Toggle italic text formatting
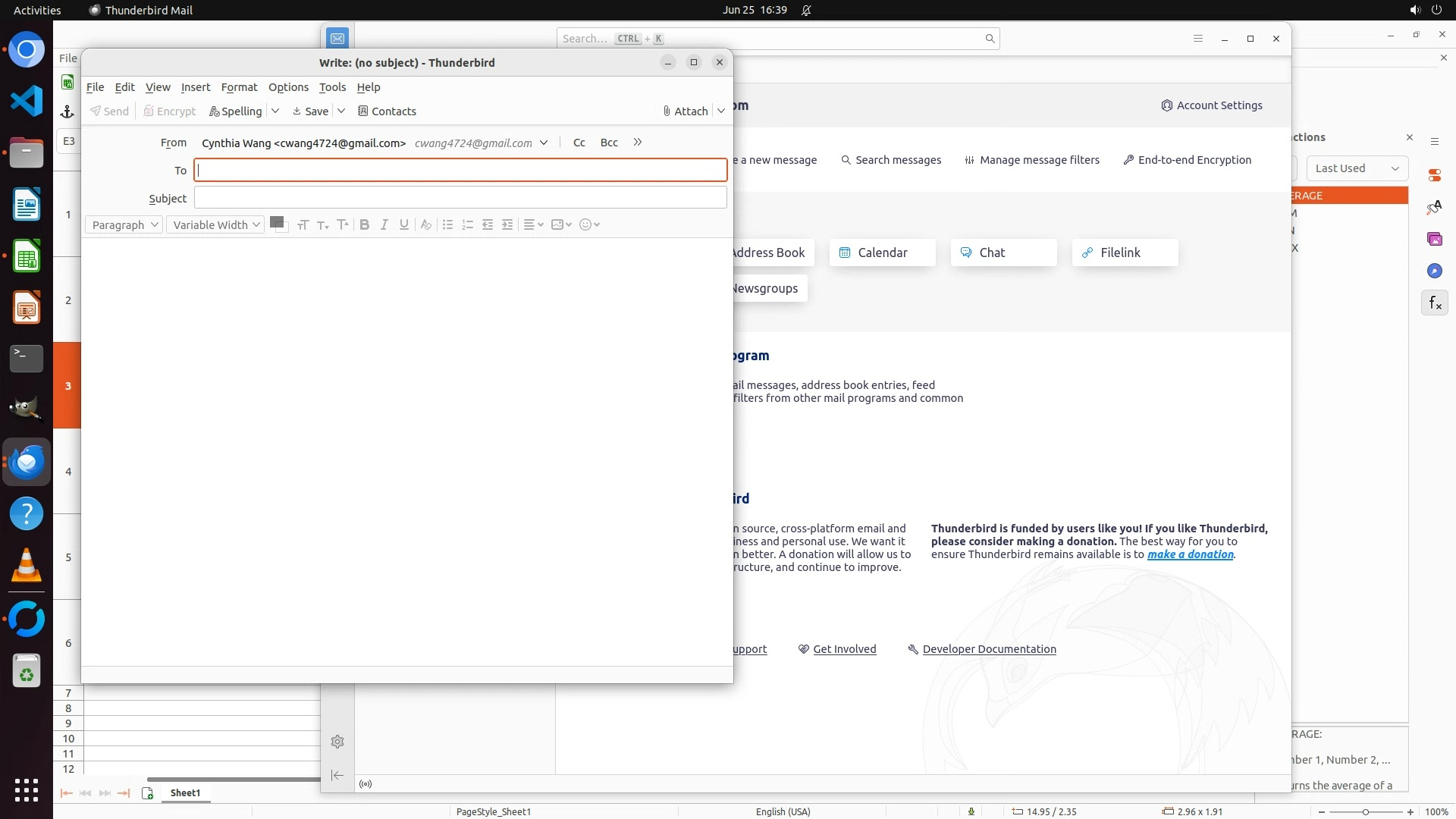Image resolution: width=1456 pixels, height=819 pixels. coord(384,224)
